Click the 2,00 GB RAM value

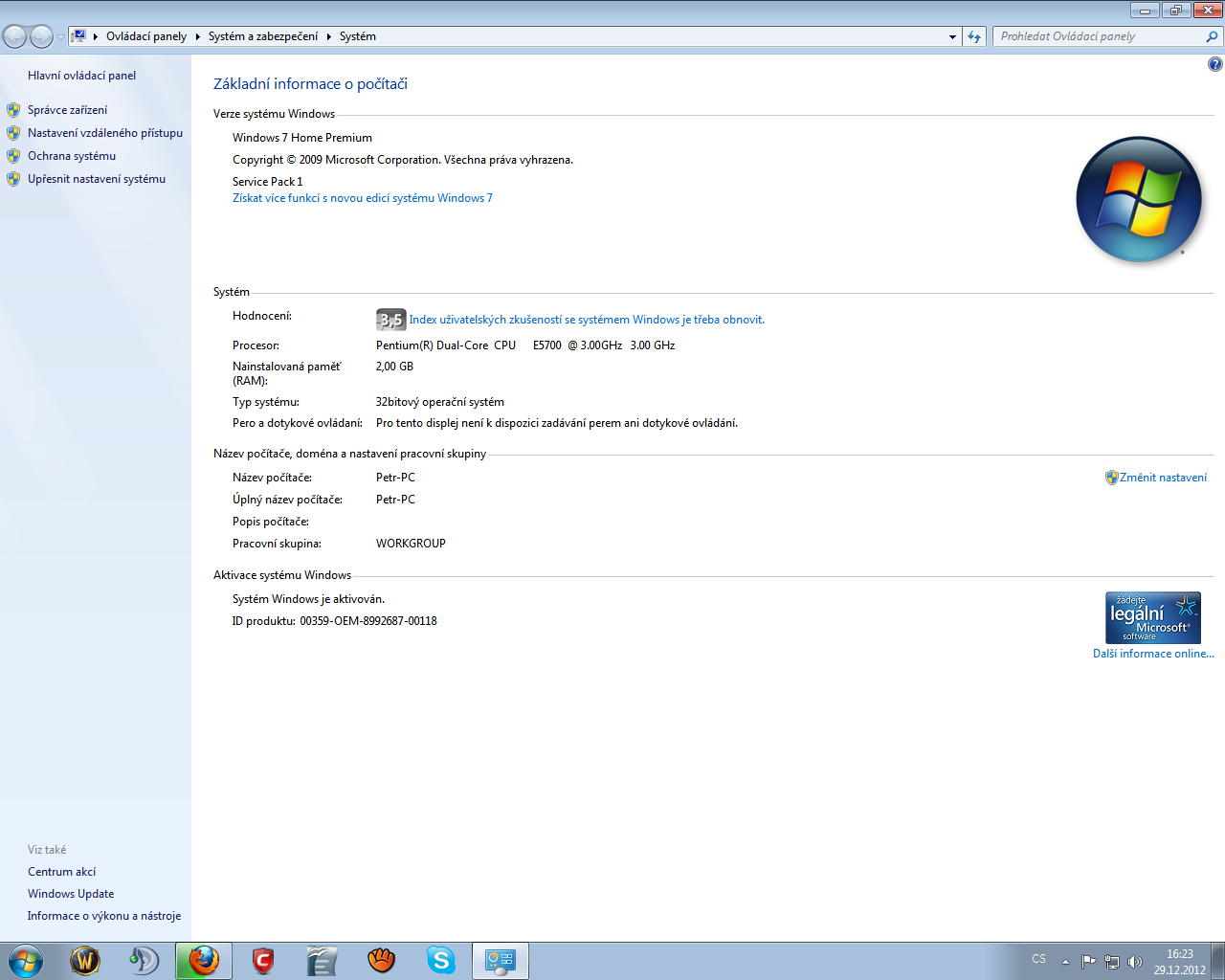pyautogui.click(x=394, y=367)
